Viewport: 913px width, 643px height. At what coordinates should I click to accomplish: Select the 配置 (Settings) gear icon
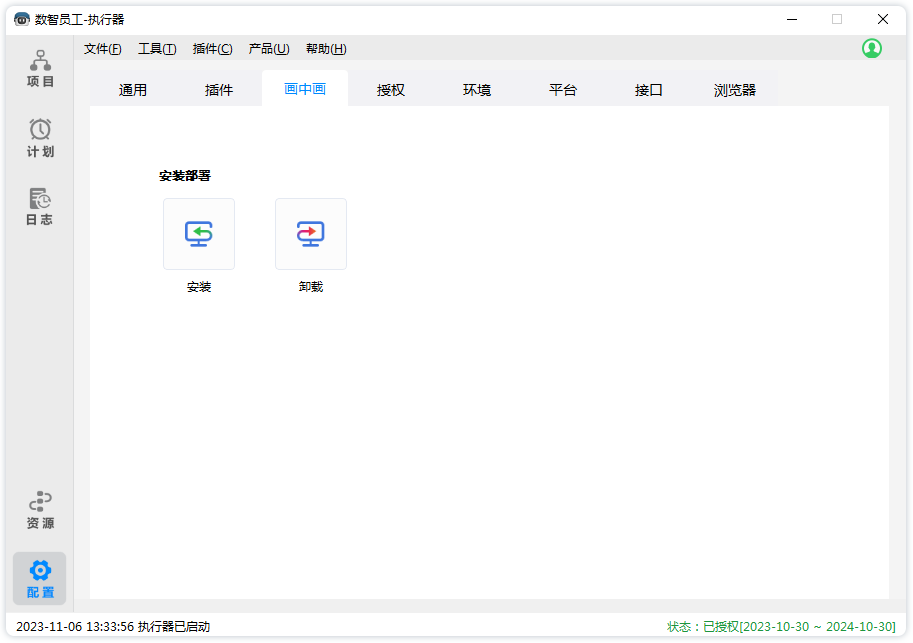click(x=40, y=571)
